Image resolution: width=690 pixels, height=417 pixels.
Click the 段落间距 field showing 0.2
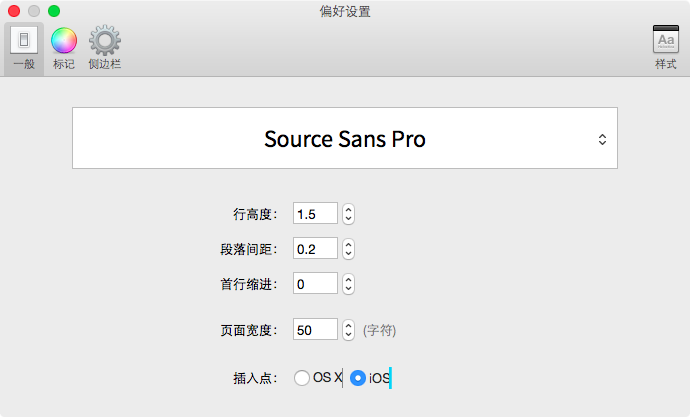[x=315, y=249]
